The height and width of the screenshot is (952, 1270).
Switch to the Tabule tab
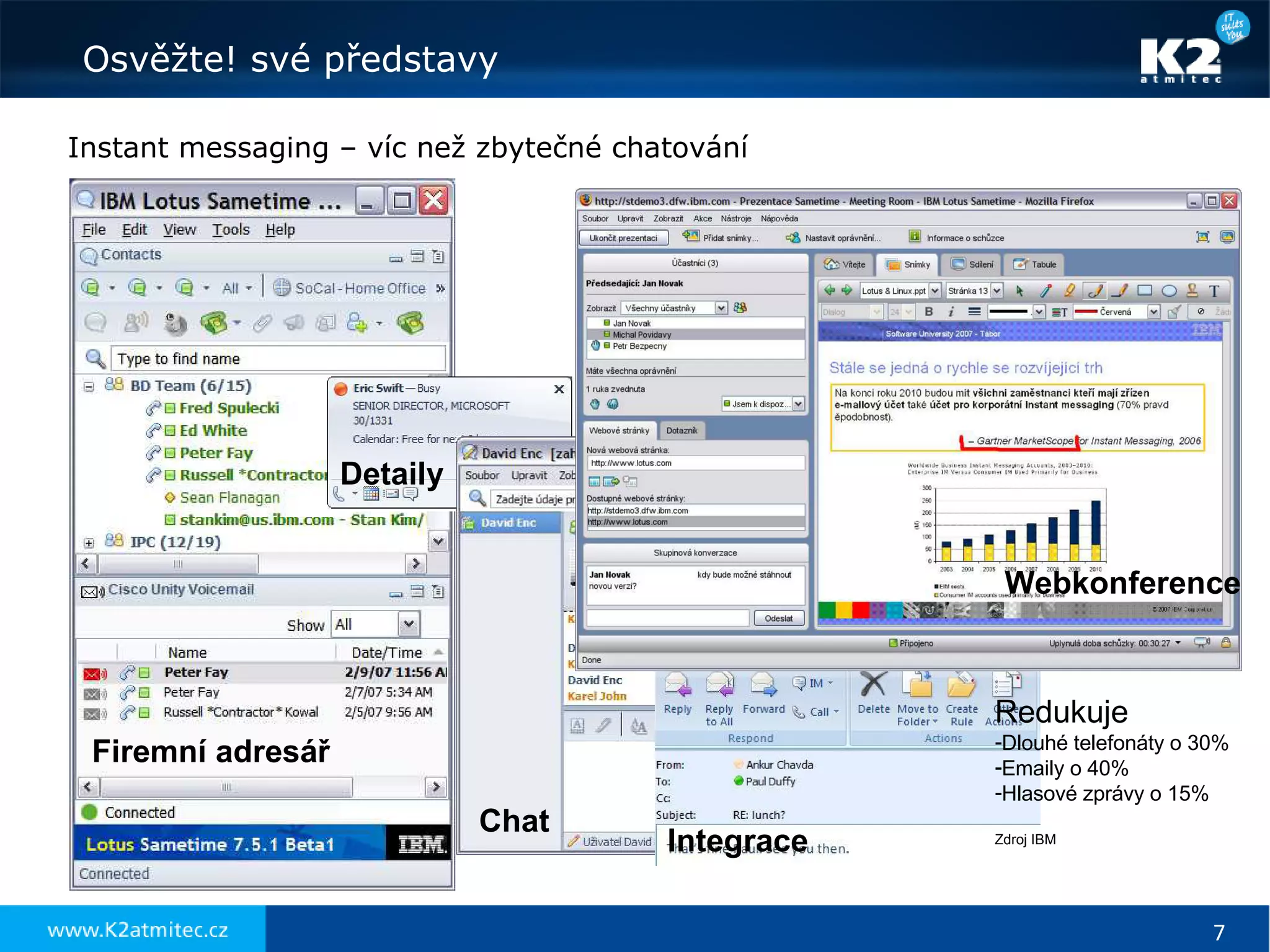1035,265
